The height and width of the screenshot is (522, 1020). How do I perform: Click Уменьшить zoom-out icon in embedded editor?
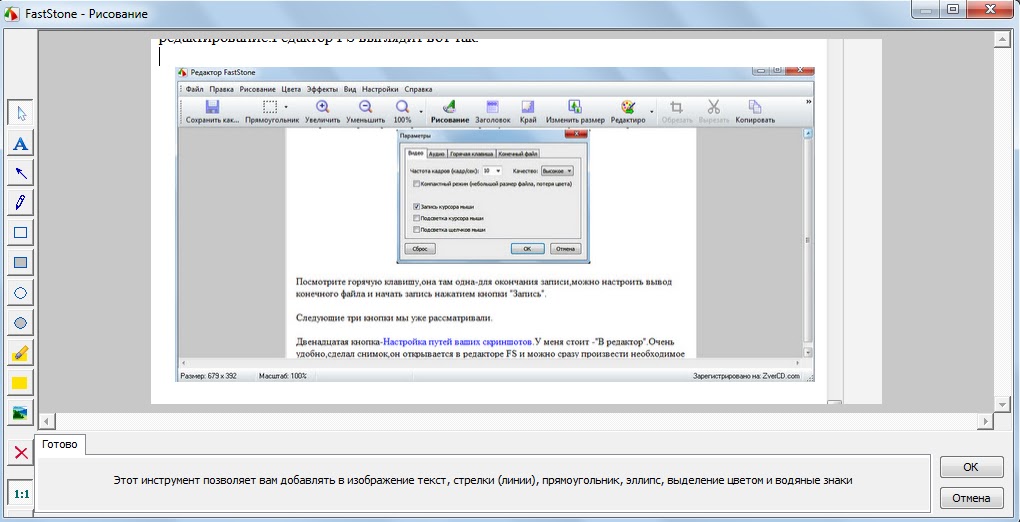point(366,112)
